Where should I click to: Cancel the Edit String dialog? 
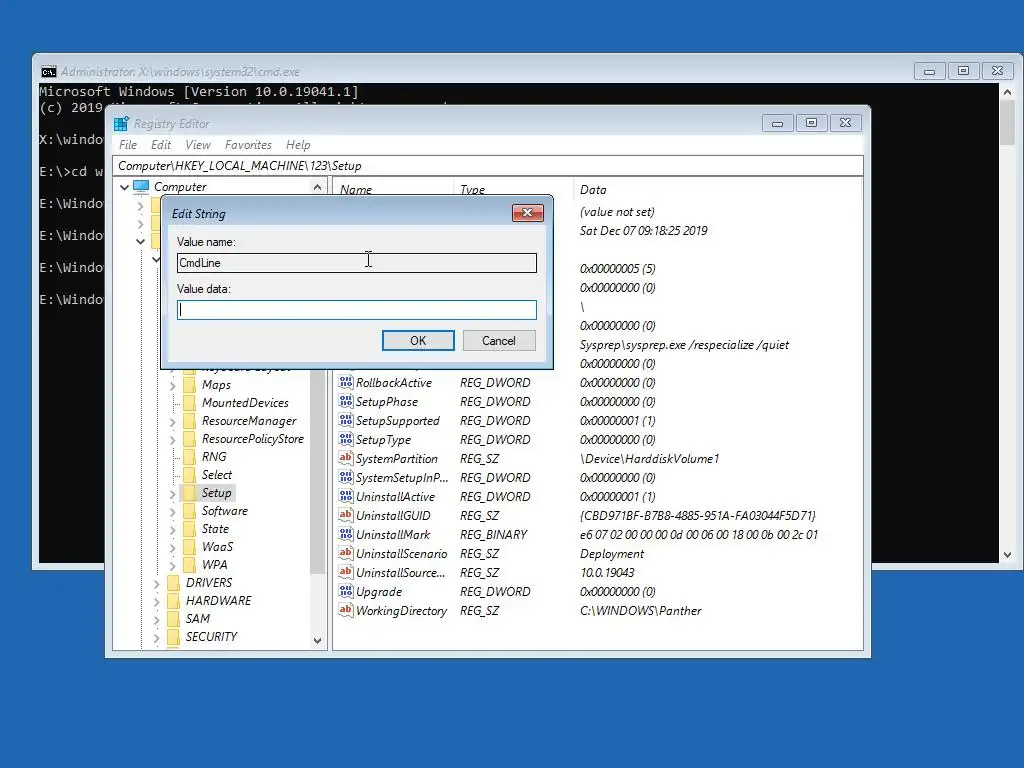499,340
